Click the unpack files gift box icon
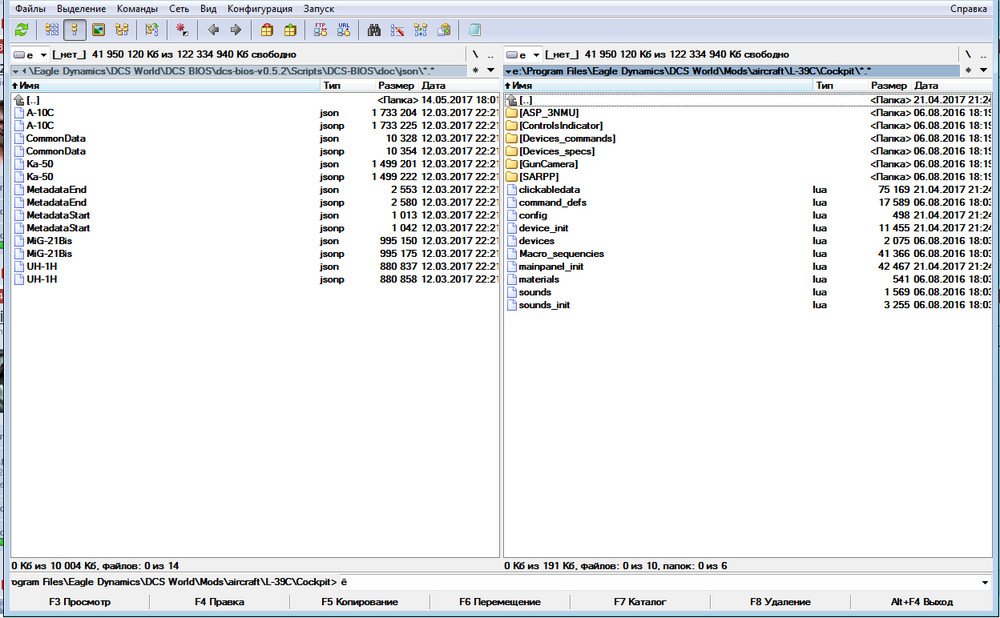Image resolution: width=1000 pixels, height=618 pixels. pyautogui.click(x=290, y=29)
